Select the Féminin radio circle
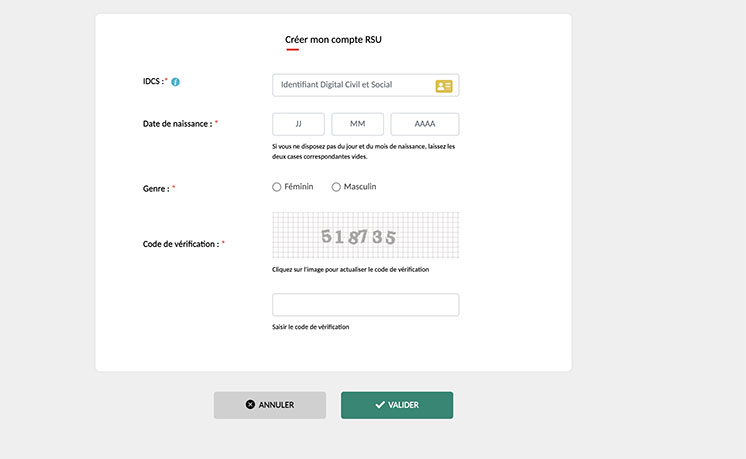746x459 pixels. (276, 187)
